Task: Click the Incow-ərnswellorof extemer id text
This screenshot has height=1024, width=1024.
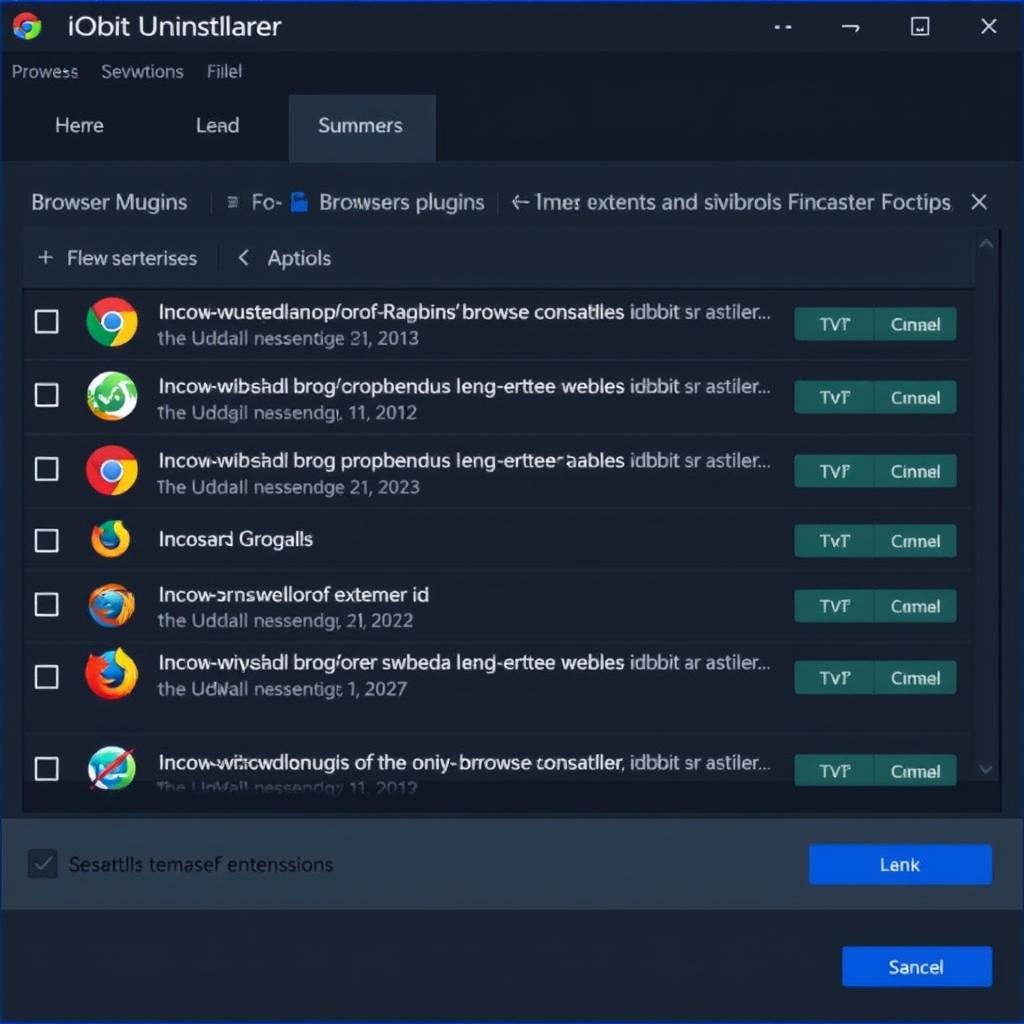Action: coord(293,594)
